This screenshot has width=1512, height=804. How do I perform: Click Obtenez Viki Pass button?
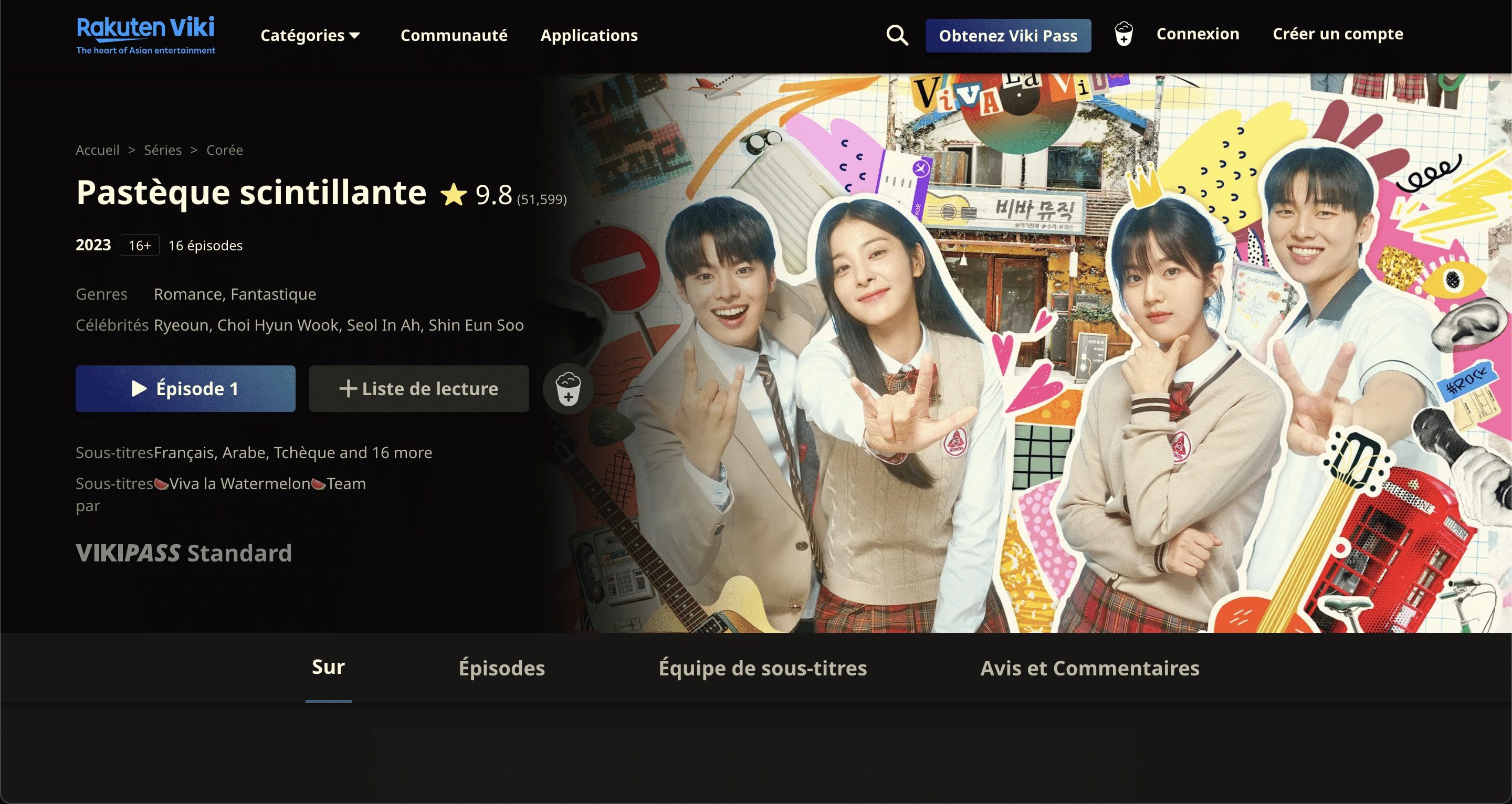point(1008,36)
